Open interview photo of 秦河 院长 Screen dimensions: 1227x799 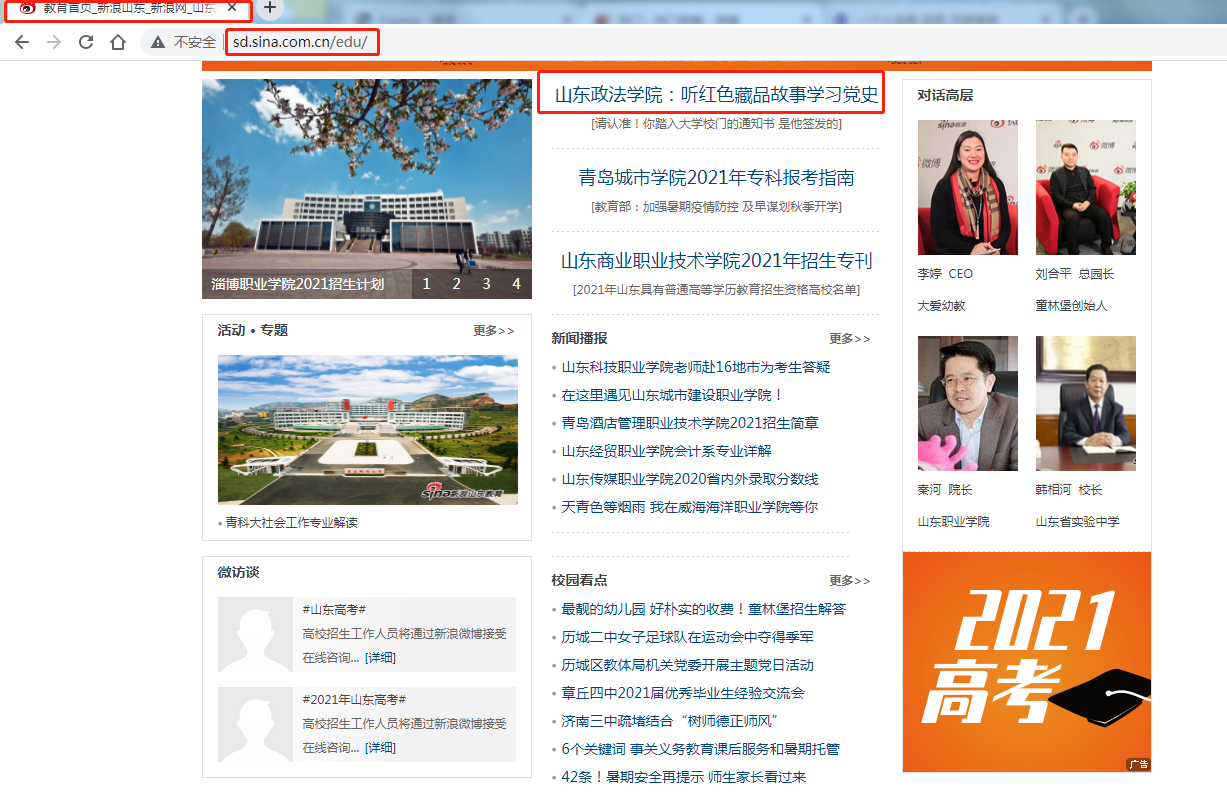pos(968,403)
